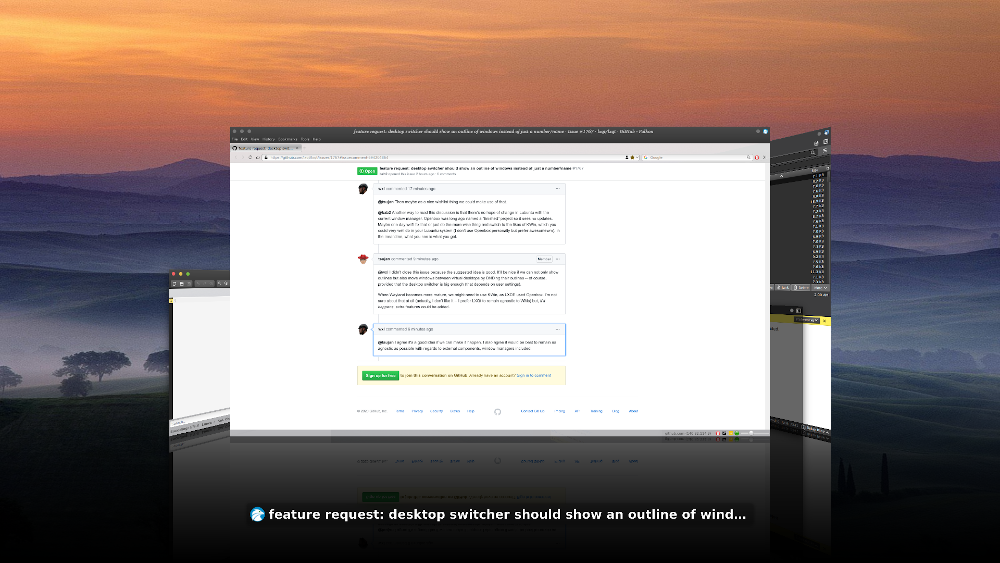Click the red extension icon in browser toolbar
The height and width of the screenshot is (563, 1000).
coord(757,157)
